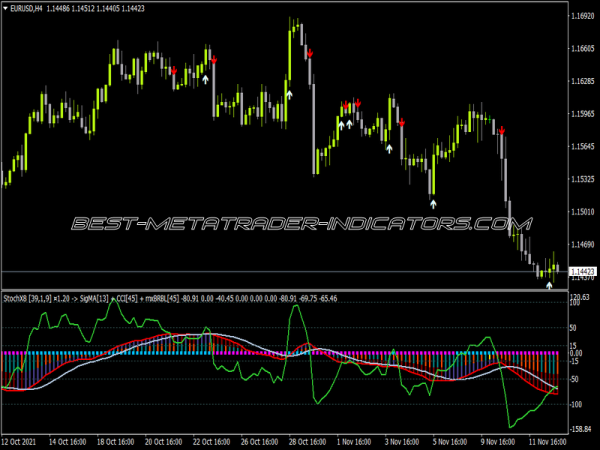
Task: Select the red sell arrow near 20 Oct 16:00
Action: (174, 71)
